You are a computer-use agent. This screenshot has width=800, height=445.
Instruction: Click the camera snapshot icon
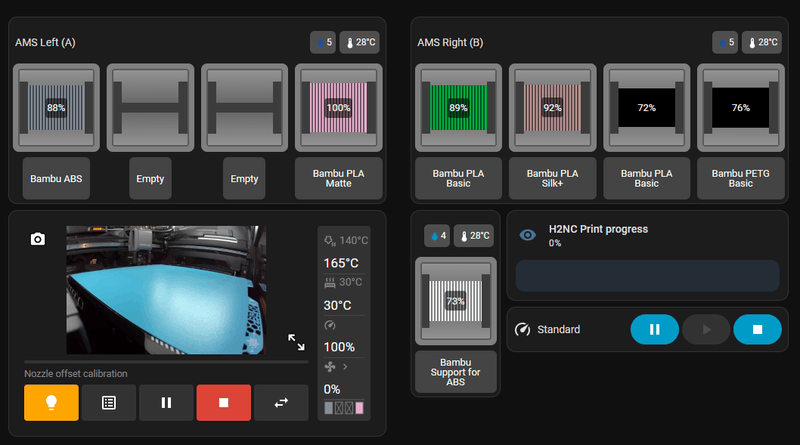tap(38, 239)
